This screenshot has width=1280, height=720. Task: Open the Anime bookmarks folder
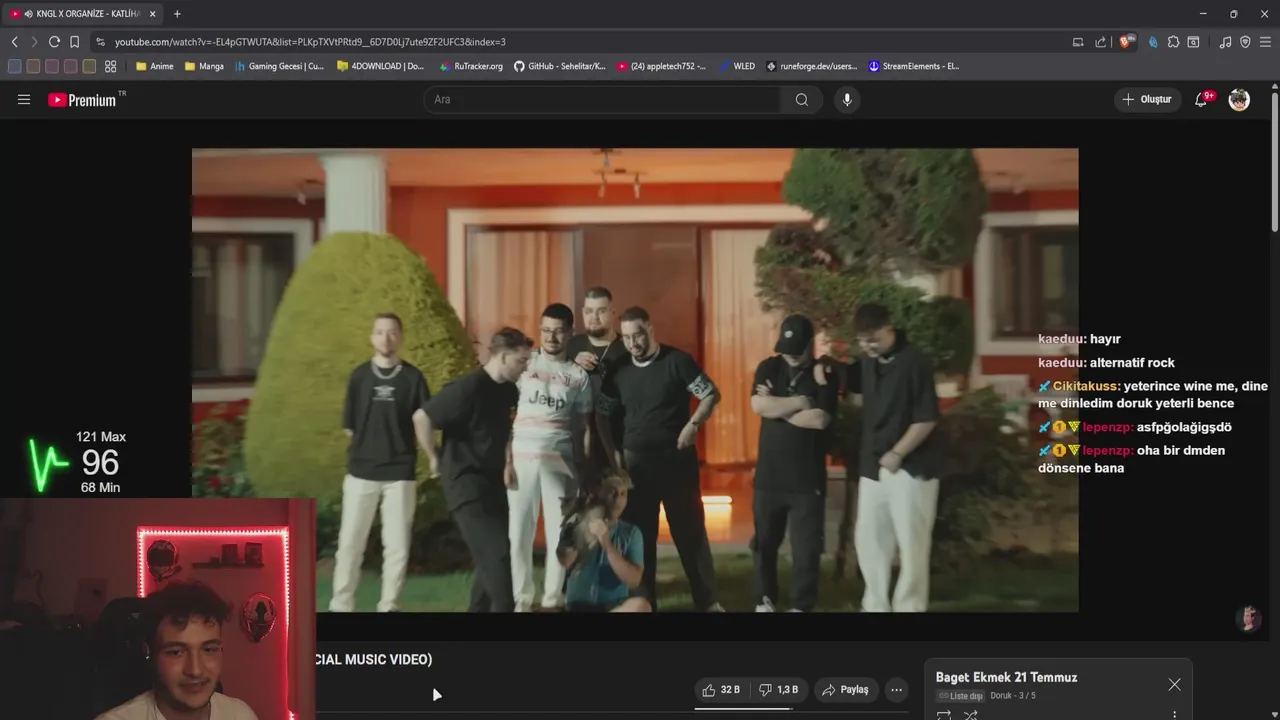click(154, 66)
